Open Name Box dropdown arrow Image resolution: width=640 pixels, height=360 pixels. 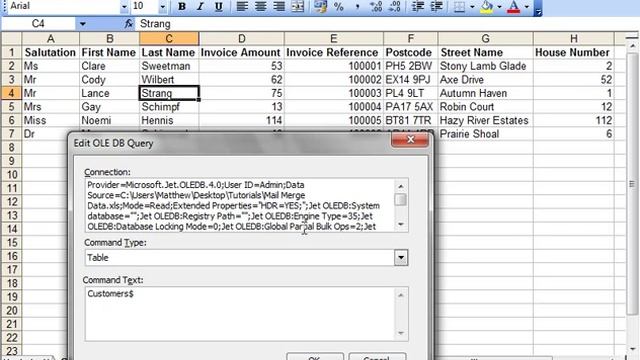[82, 24]
